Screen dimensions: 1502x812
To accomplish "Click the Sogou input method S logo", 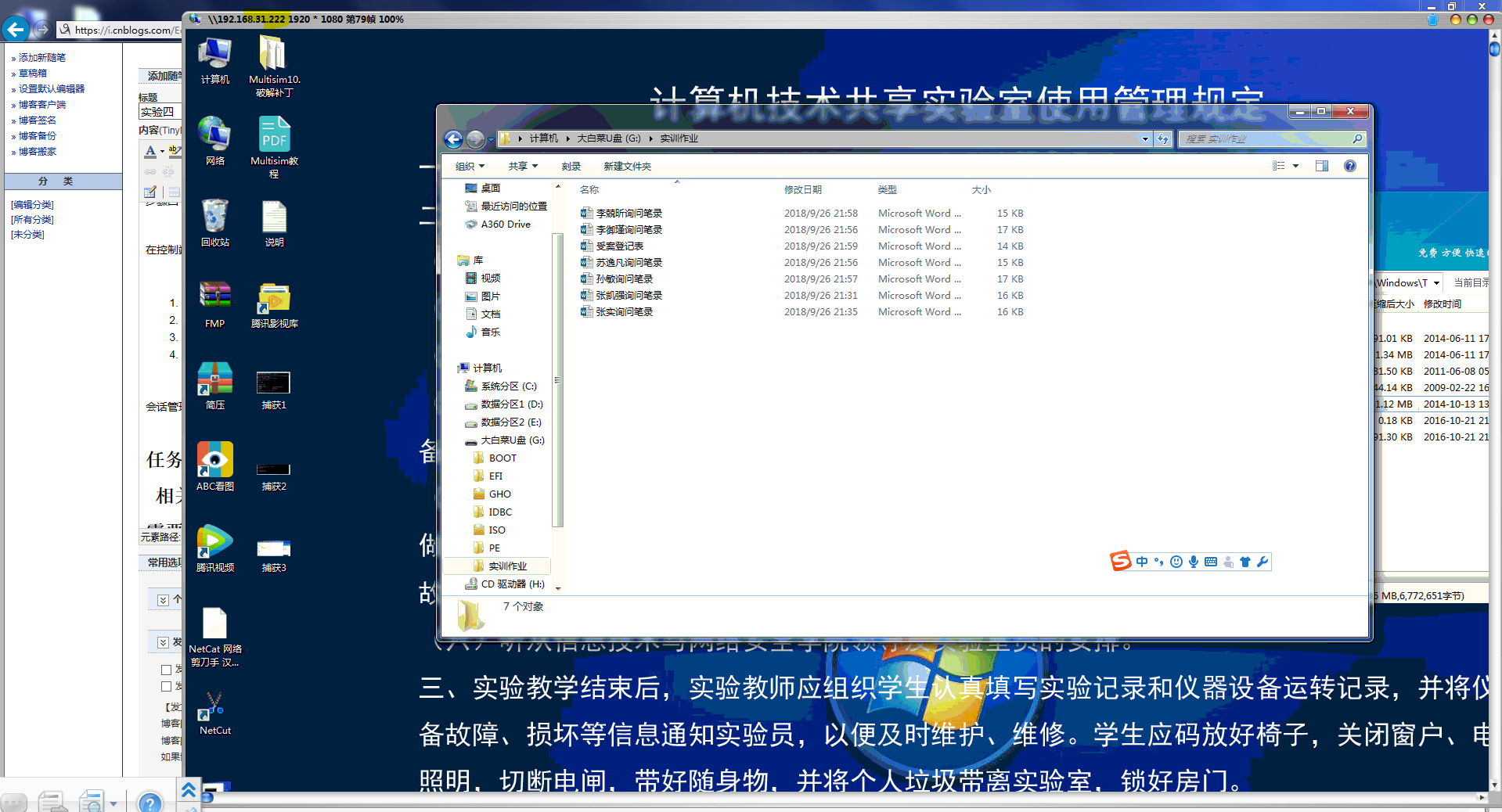I will tap(1121, 561).
